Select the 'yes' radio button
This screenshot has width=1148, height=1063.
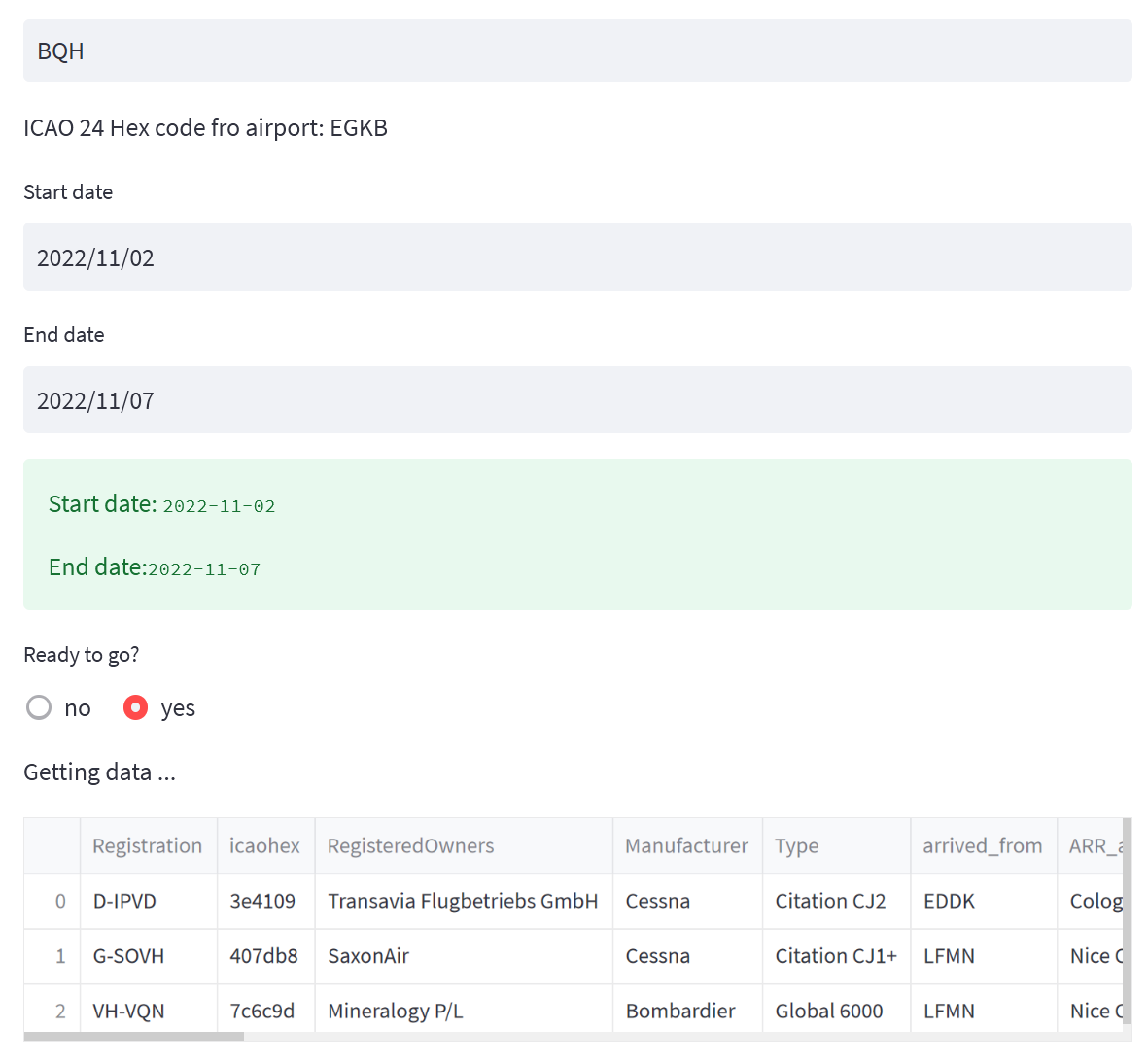coord(135,707)
